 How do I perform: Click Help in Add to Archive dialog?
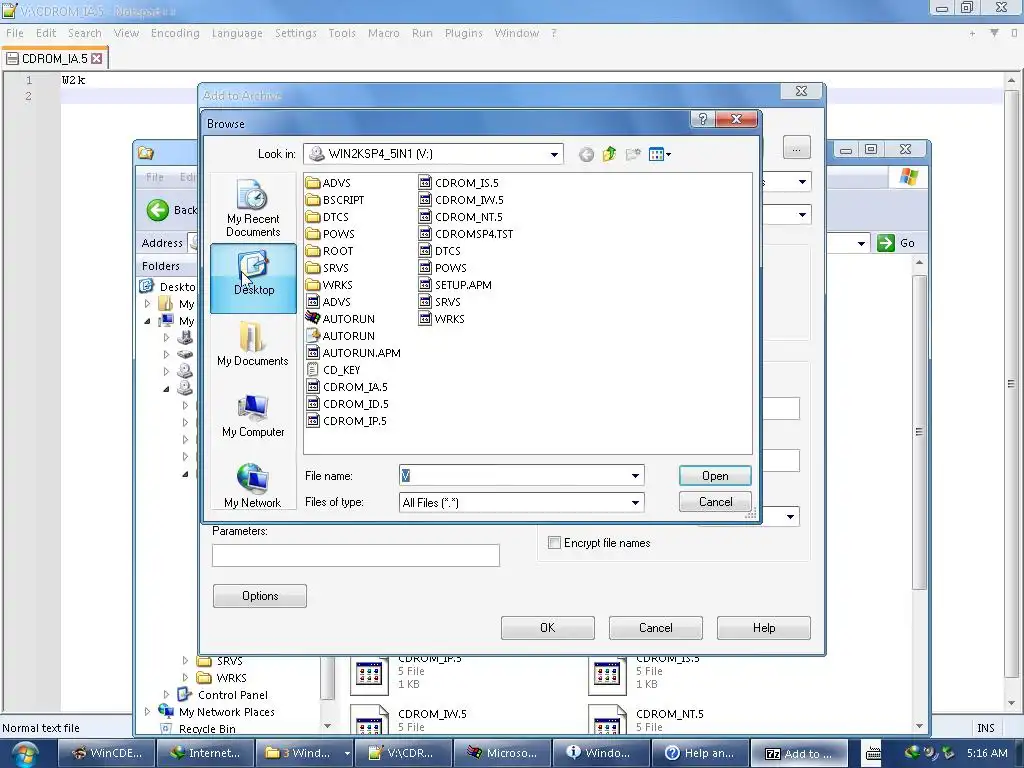[763, 628]
